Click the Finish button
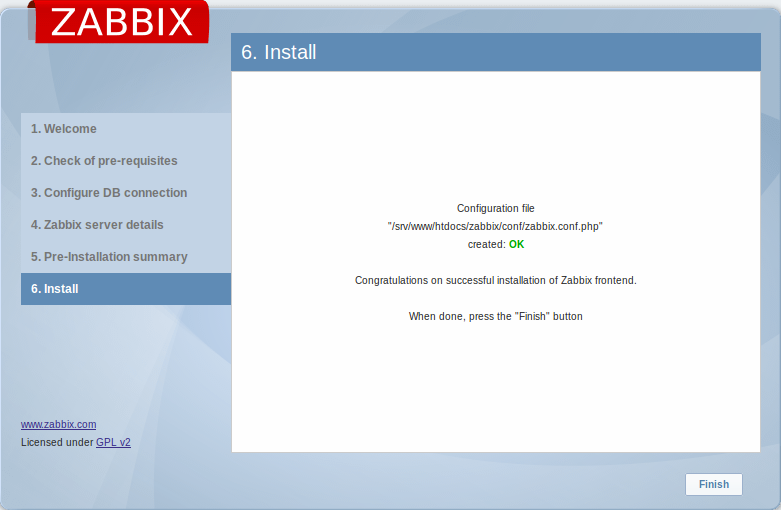781x510 pixels. click(x=714, y=484)
